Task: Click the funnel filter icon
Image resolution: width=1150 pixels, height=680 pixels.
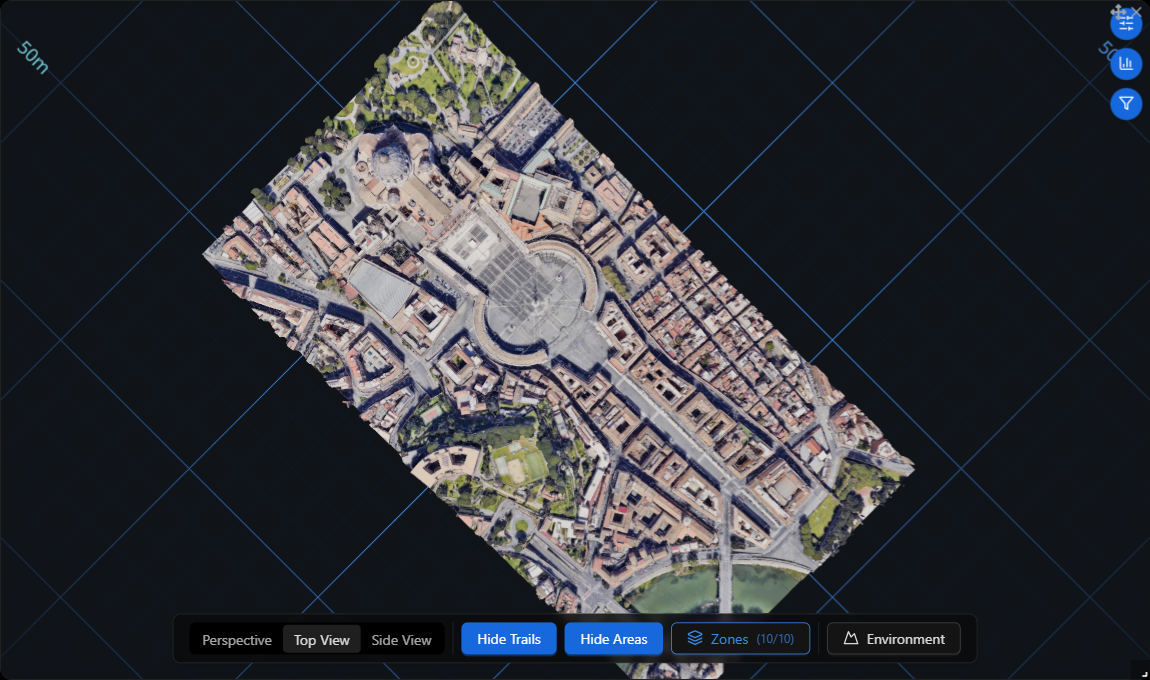Action: click(x=1126, y=103)
